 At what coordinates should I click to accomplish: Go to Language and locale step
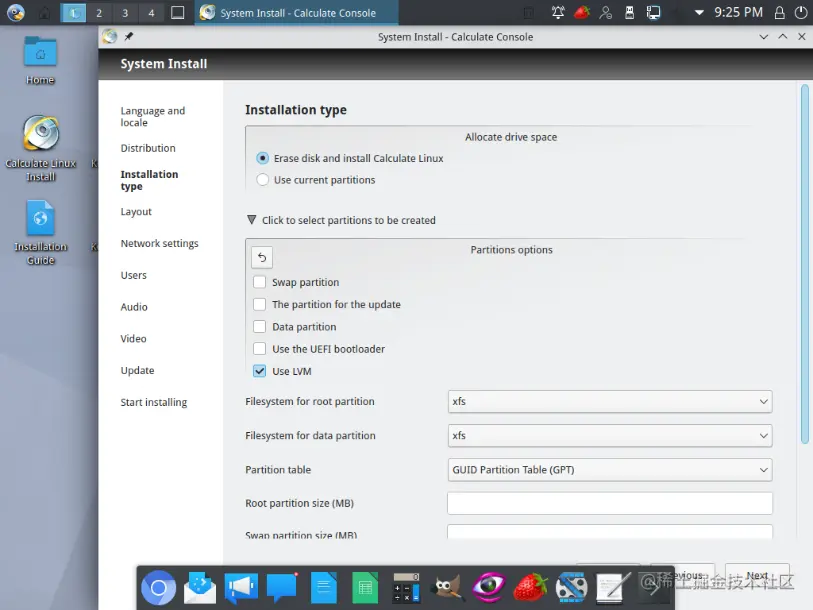click(x=152, y=117)
